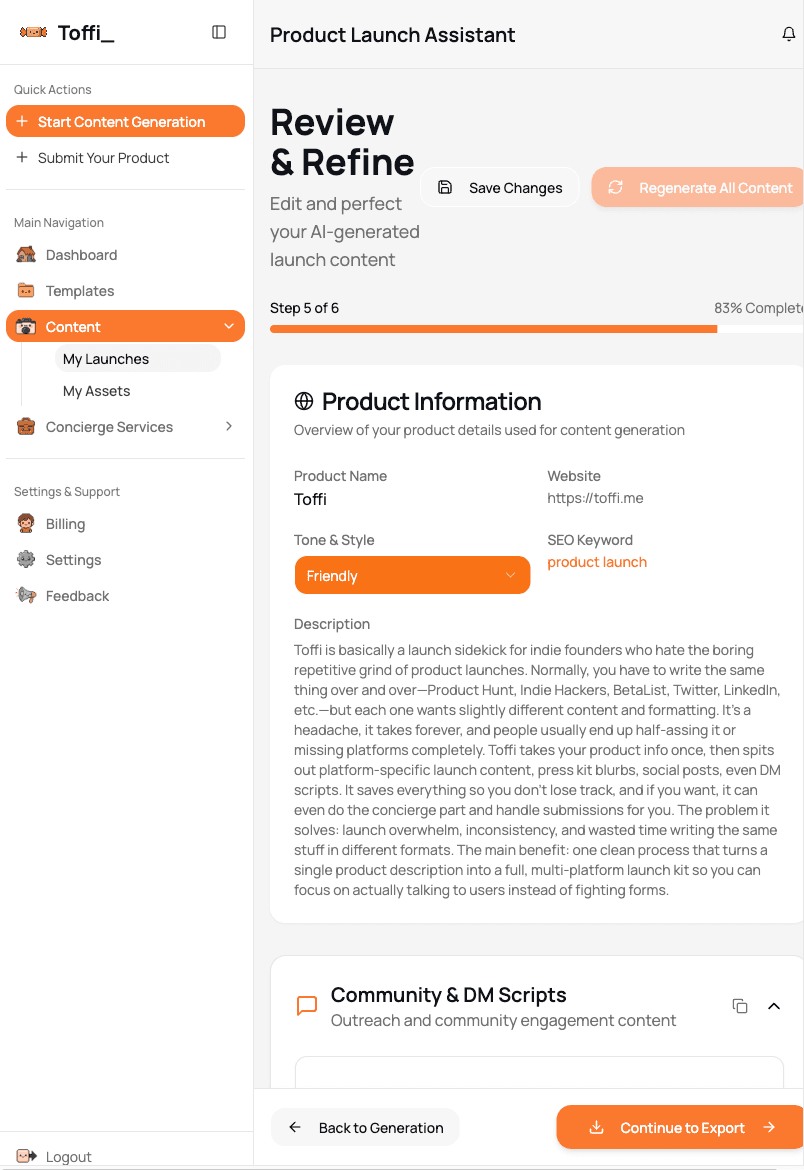Click the Step 5 of 6 label
Image resolution: width=804 pixels, height=1170 pixels.
(304, 307)
